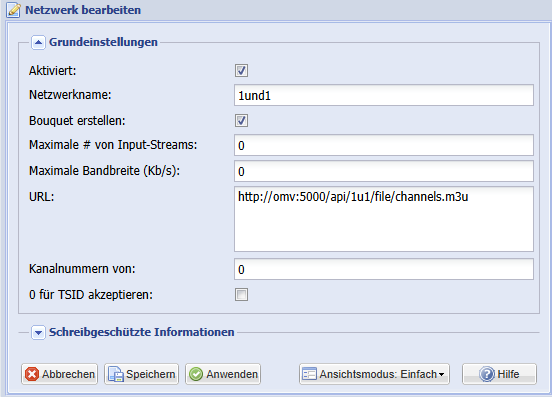Focus the Maximale # von Input-Streams field
The height and width of the screenshot is (397, 552).
[x=384, y=145]
